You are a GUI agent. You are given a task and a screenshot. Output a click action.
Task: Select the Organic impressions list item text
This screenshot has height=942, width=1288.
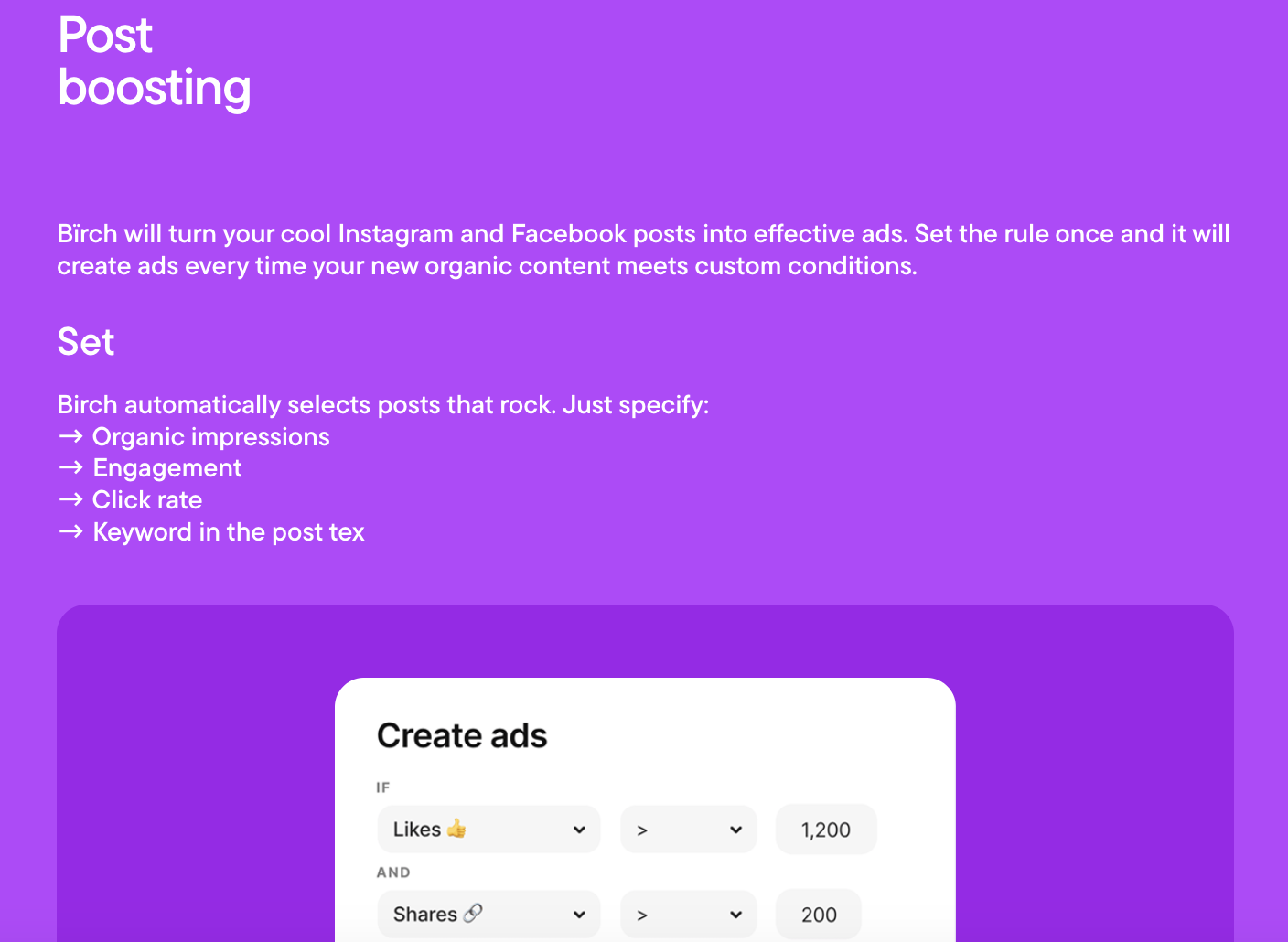tap(211, 436)
